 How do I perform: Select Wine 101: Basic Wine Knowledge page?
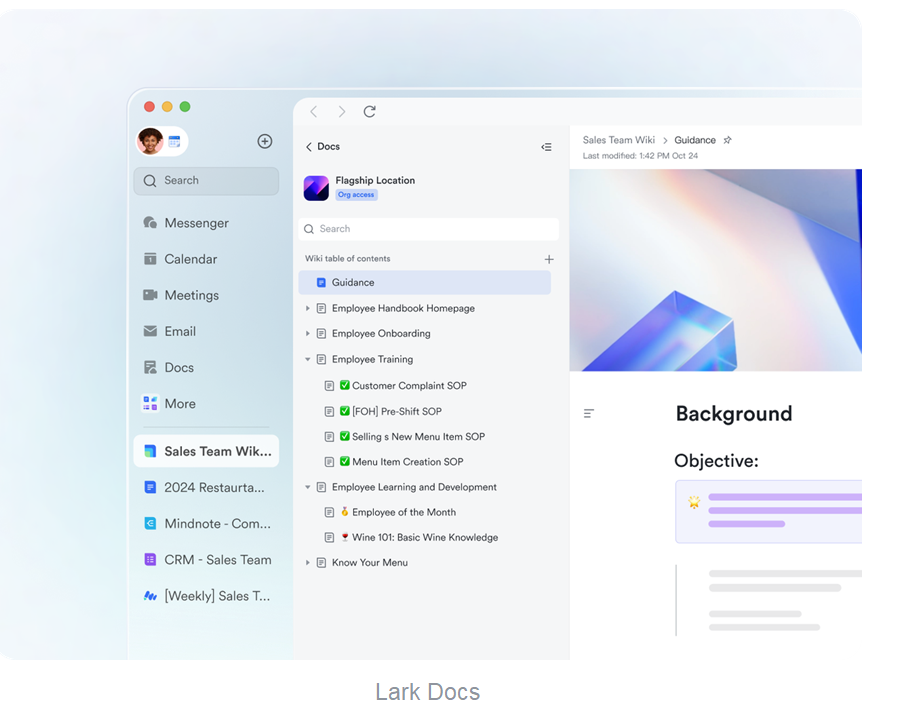(424, 538)
